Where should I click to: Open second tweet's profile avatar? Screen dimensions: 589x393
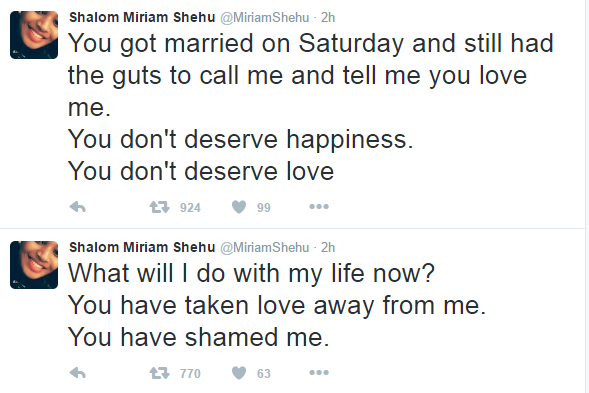coord(34,265)
